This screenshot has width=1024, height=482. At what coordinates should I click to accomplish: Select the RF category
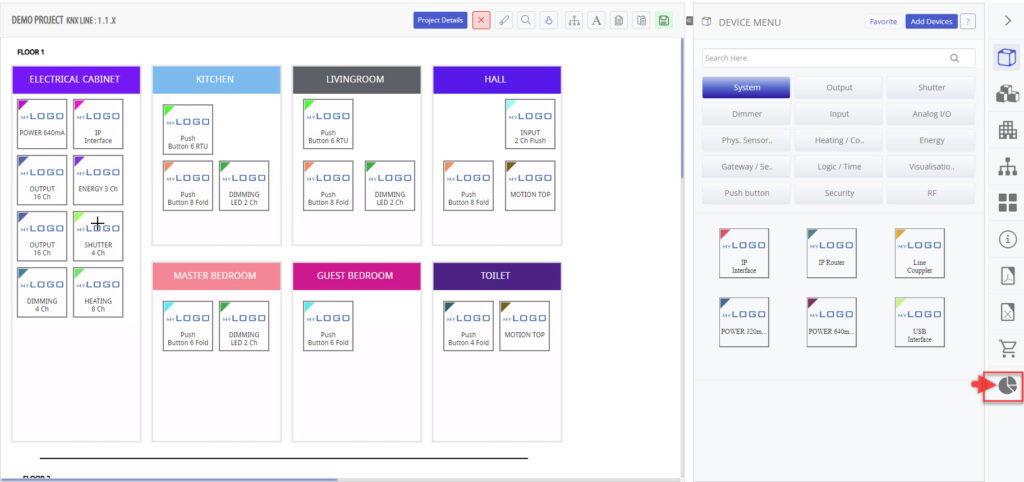pyautogui.click(x=931, y=193)
